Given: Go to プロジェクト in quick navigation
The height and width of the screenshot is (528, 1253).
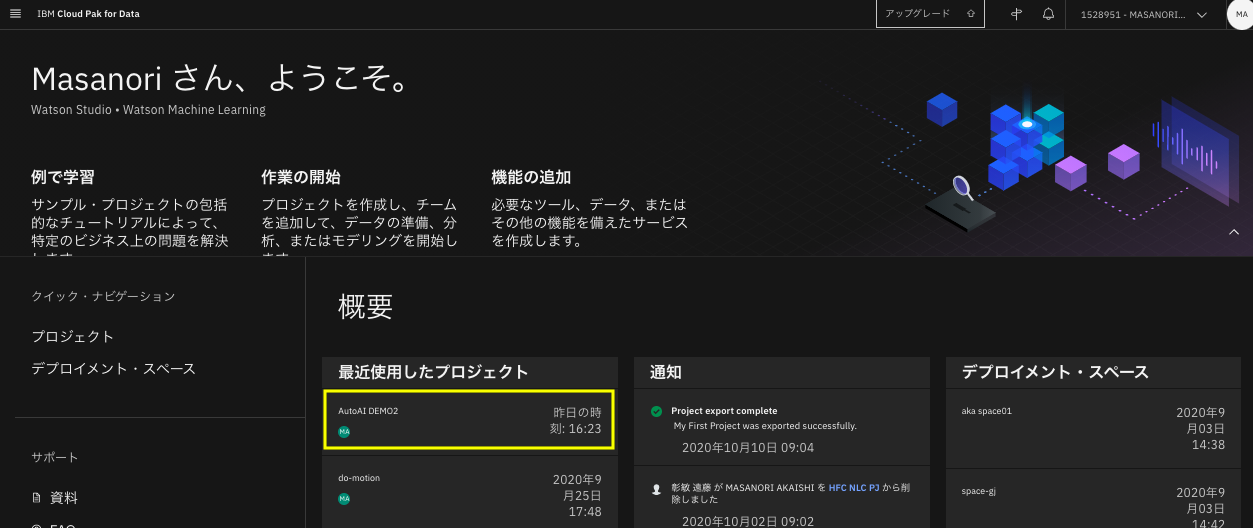Looking at the screenshot, I should point(73,336).
